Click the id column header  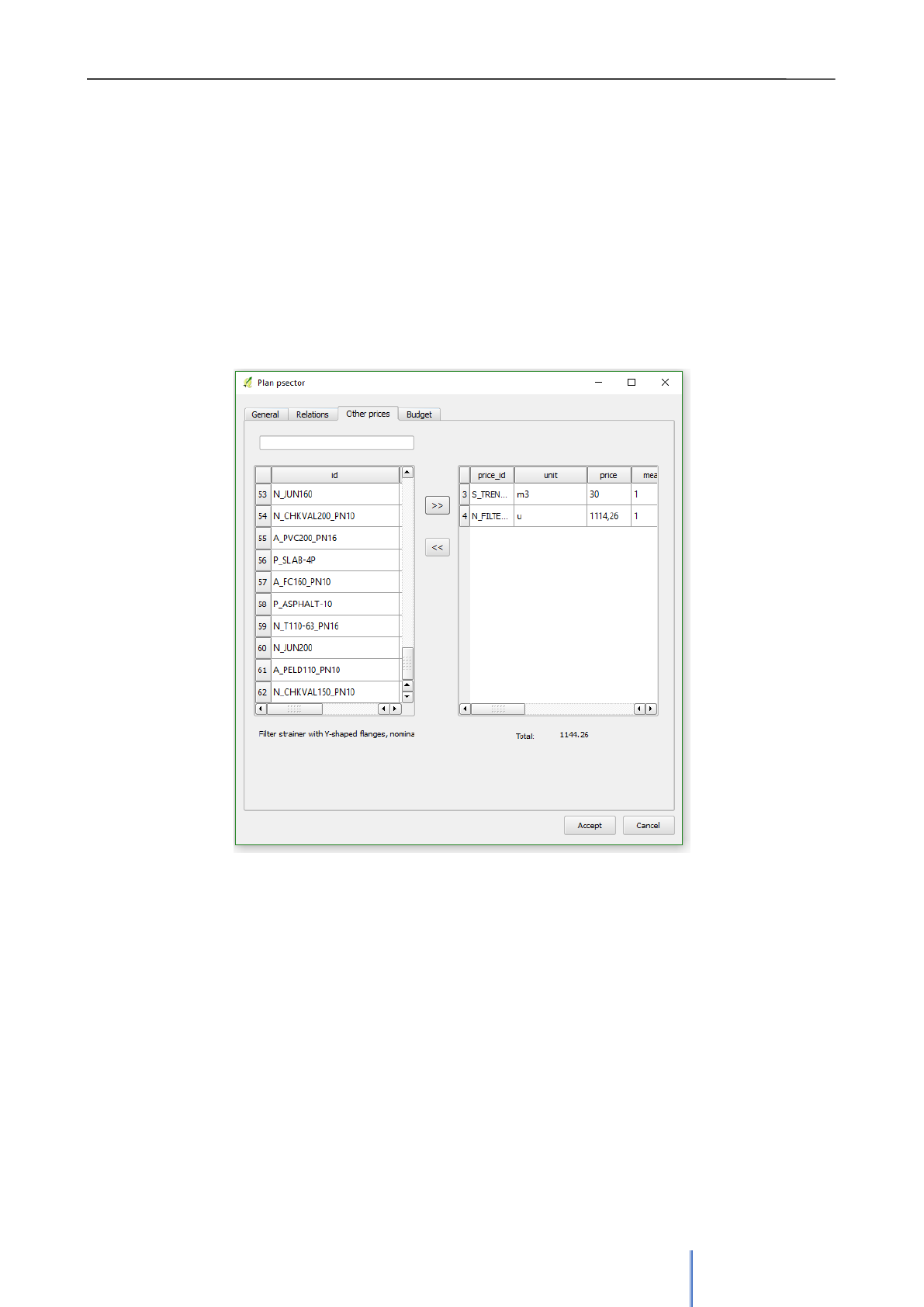point(335,475)
